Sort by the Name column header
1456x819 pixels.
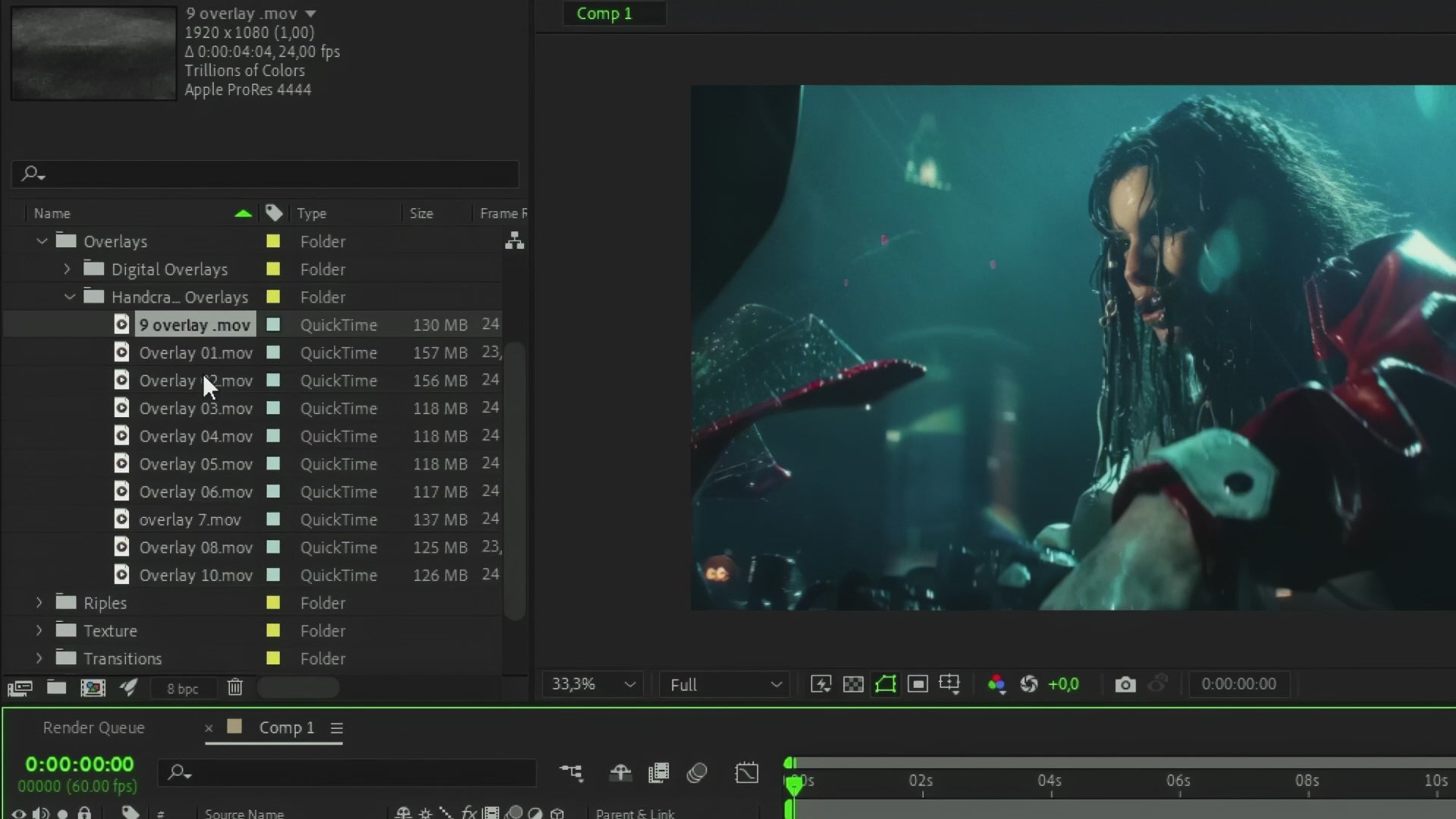[52, 213]
